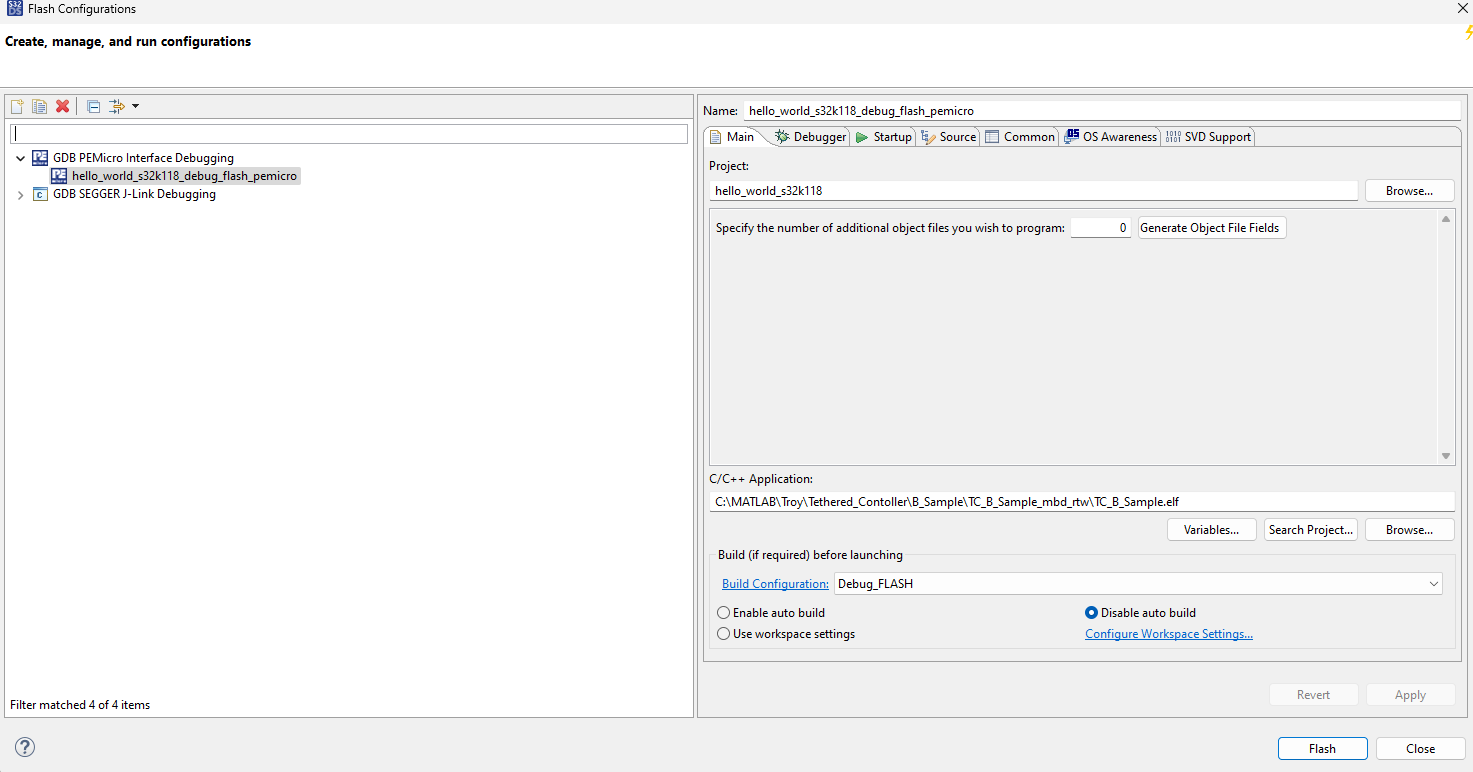Image resolution: width=1473 pixels, height=772 pixels.
Task: Open the SVD Support tab
Action: point(1207,136)
